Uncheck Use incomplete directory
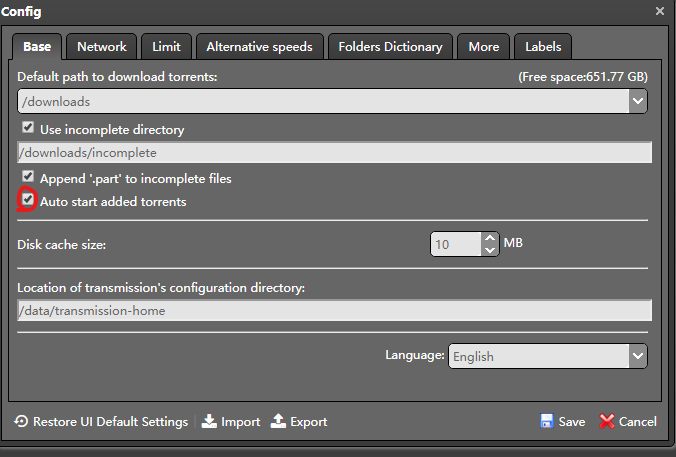The width and height of the screenshot is (676, 457). tap(28, 127)
